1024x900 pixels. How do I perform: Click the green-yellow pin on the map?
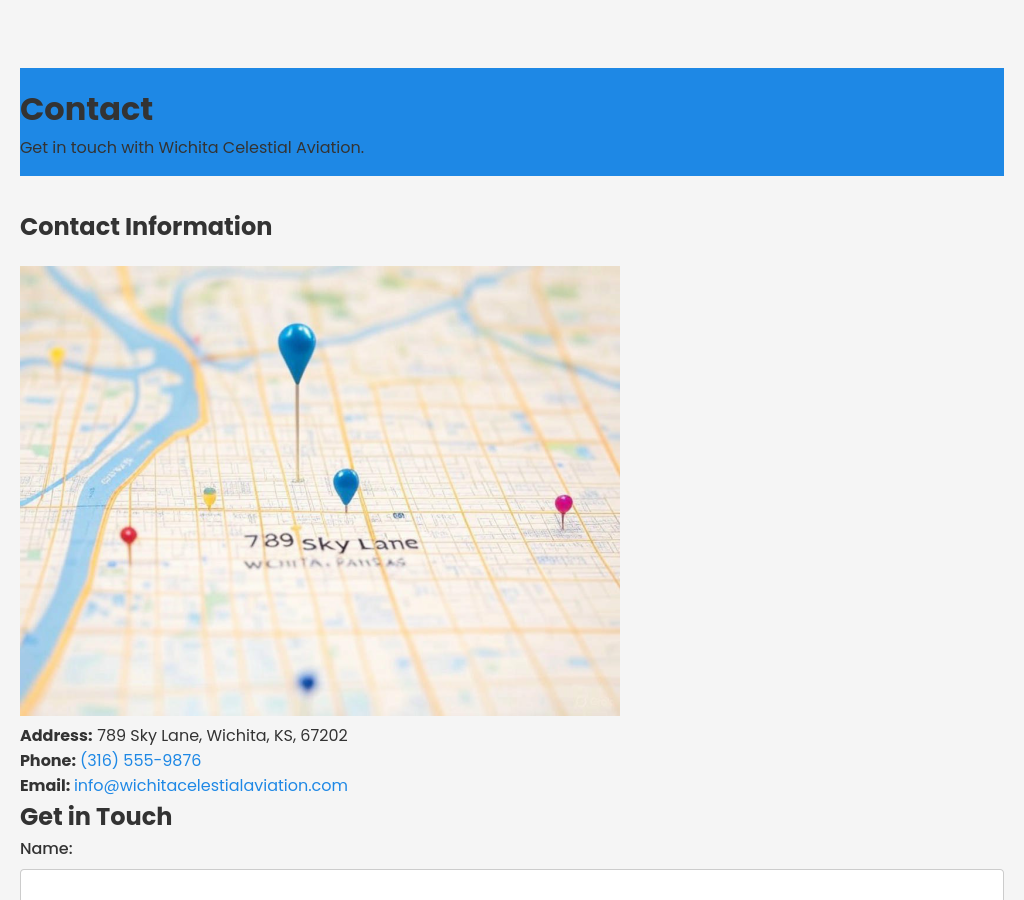pos(209,496)
